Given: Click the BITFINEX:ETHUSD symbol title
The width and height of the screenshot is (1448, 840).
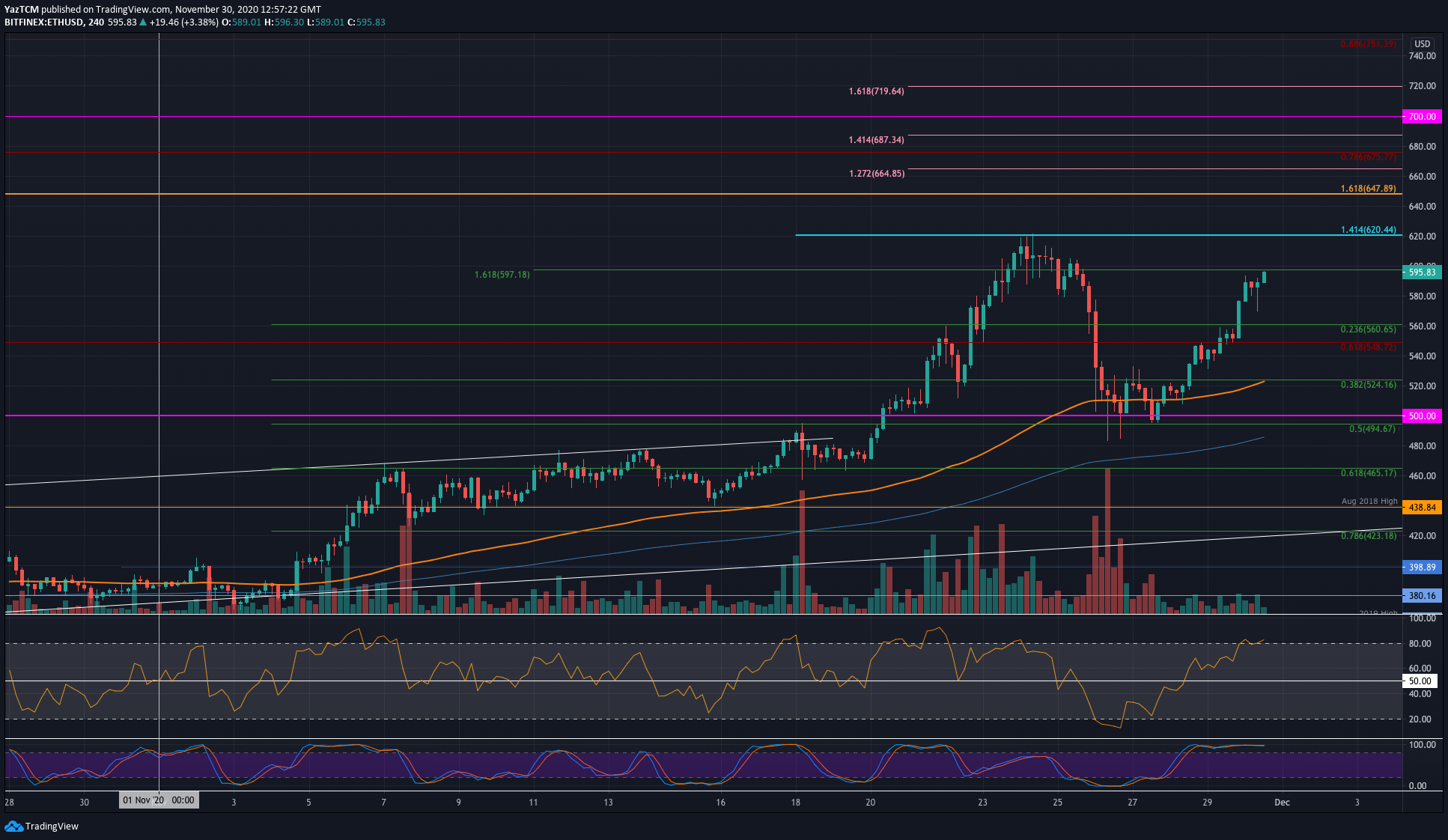Looking at the screenshot, I should (x=43, y=22).
